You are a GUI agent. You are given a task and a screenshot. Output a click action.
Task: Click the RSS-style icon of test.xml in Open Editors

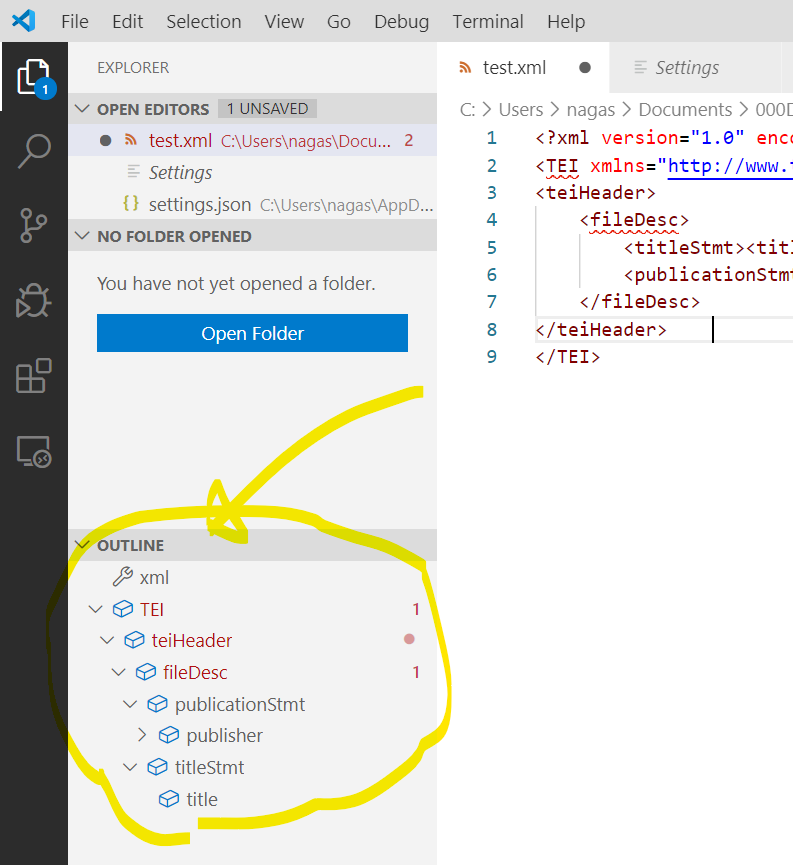point(131,140)
